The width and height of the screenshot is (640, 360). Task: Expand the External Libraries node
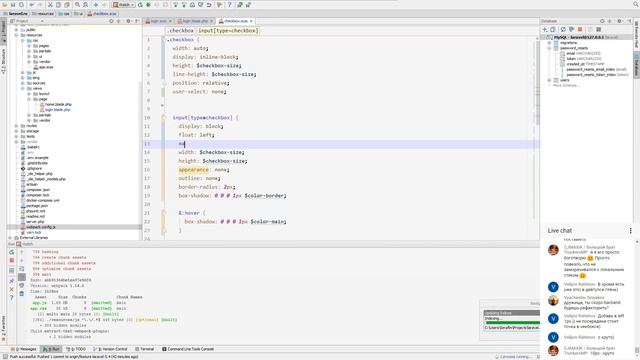10,238
